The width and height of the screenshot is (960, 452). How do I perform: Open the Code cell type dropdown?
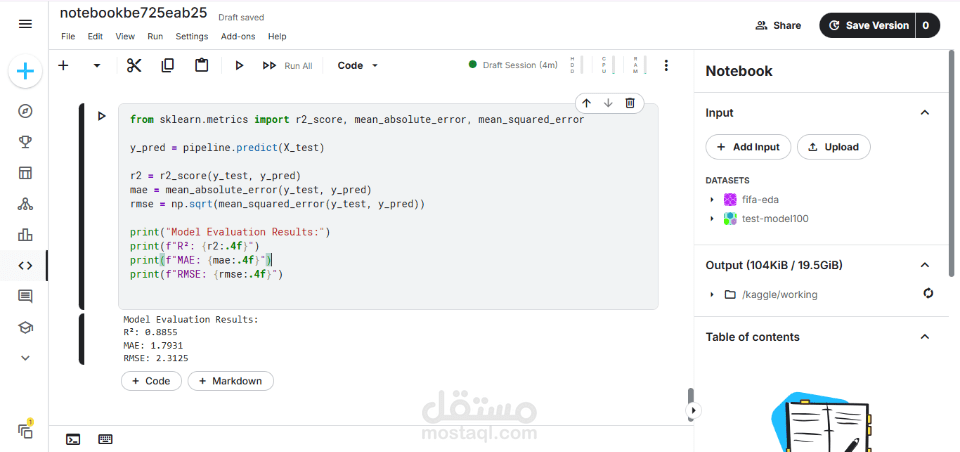tap(358, 66)
